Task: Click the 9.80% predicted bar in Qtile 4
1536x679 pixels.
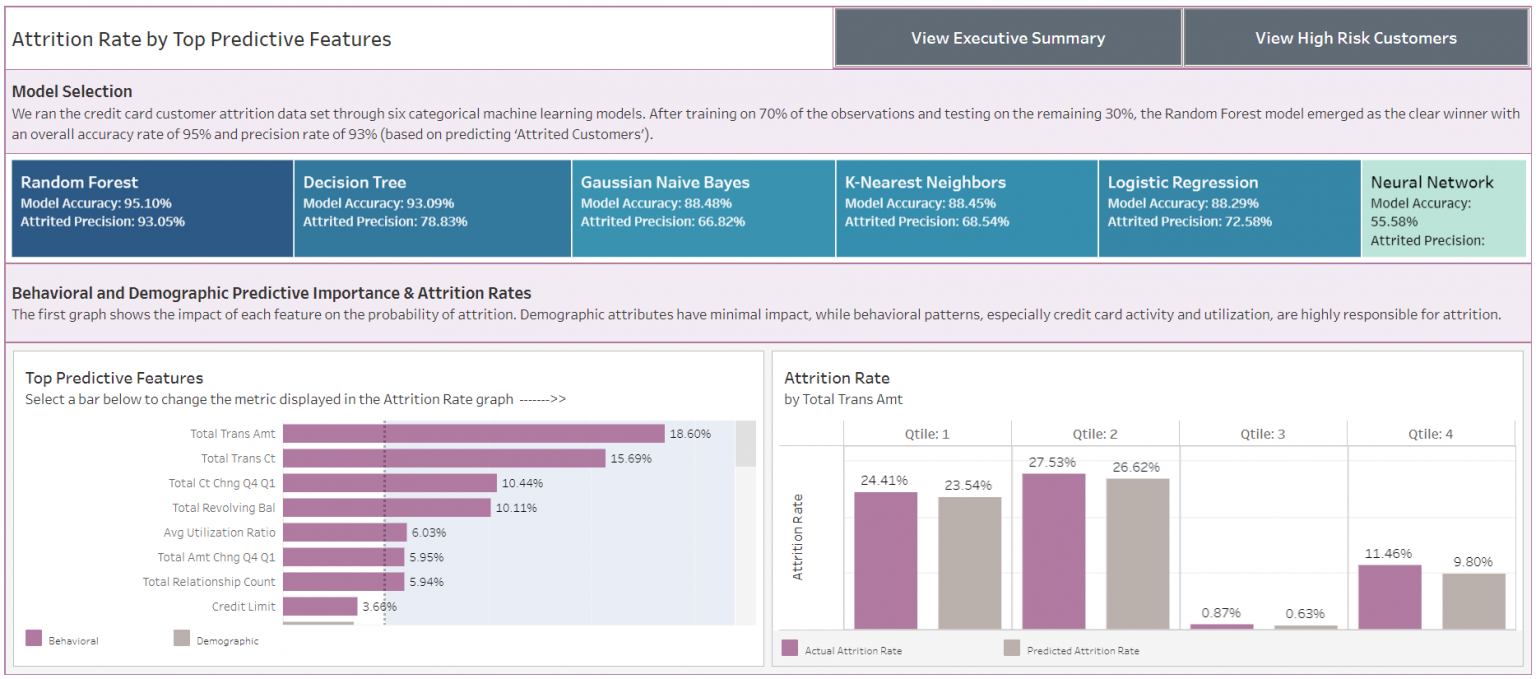Action: (x=1473, y=600)
